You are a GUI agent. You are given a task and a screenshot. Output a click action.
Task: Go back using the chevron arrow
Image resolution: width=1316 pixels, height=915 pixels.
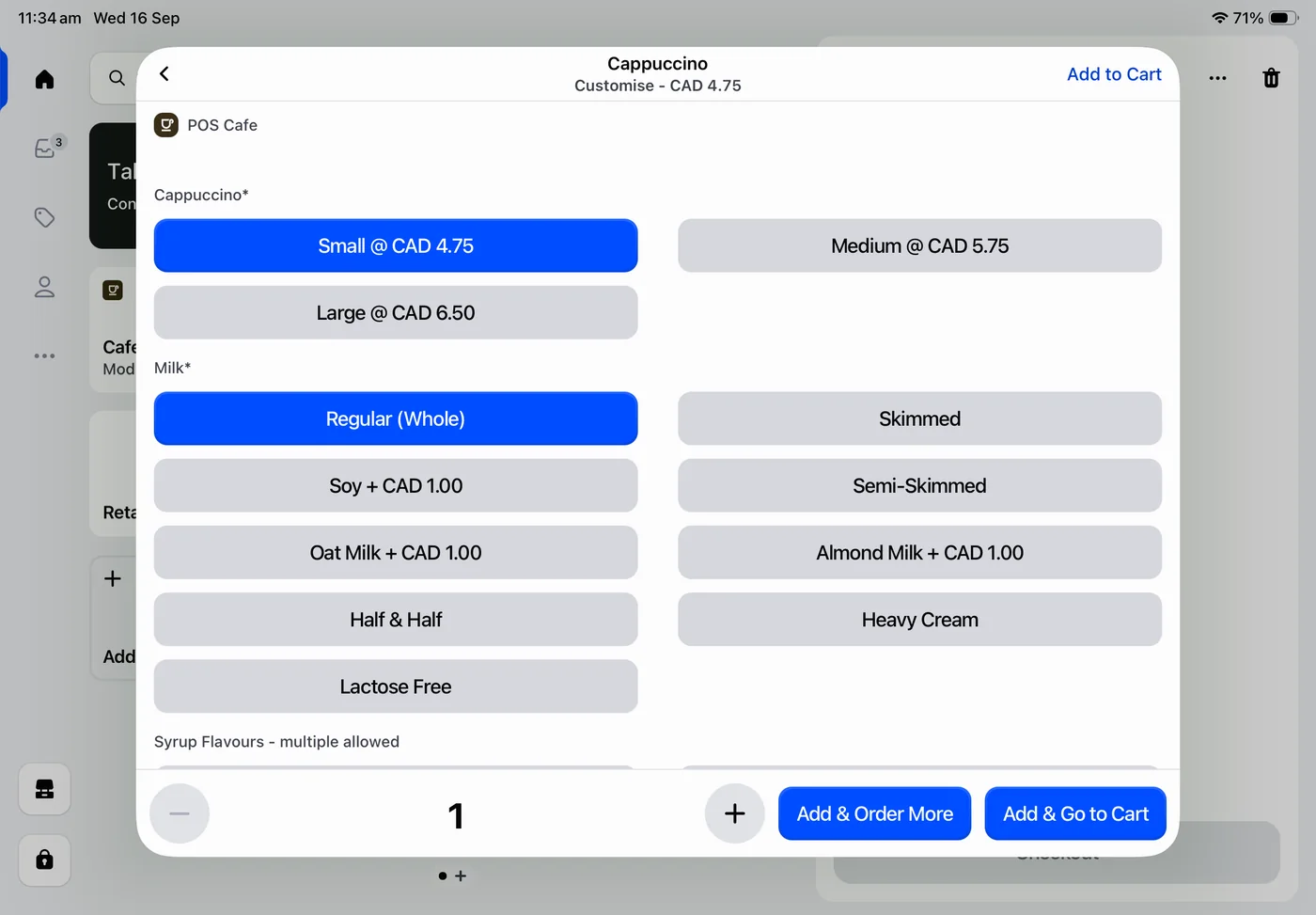(164, 74)
